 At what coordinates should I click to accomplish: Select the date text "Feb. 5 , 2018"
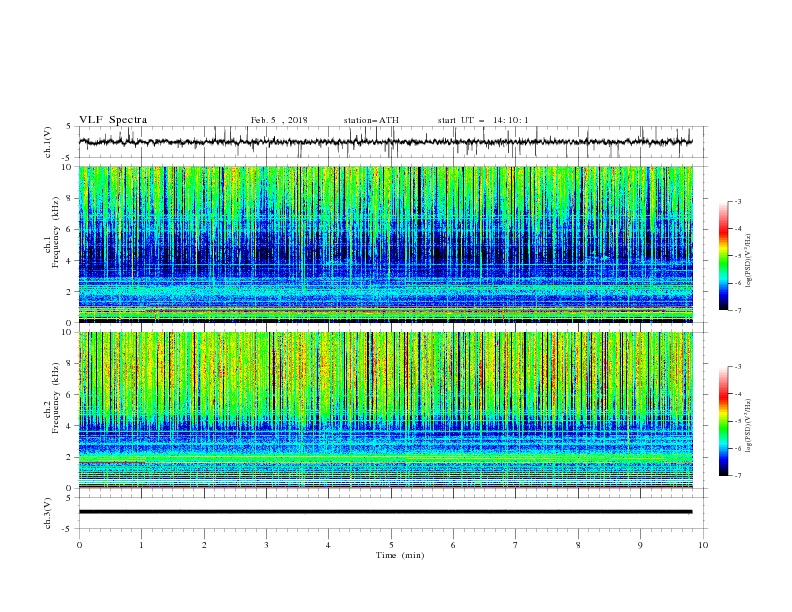pos(279,120)
